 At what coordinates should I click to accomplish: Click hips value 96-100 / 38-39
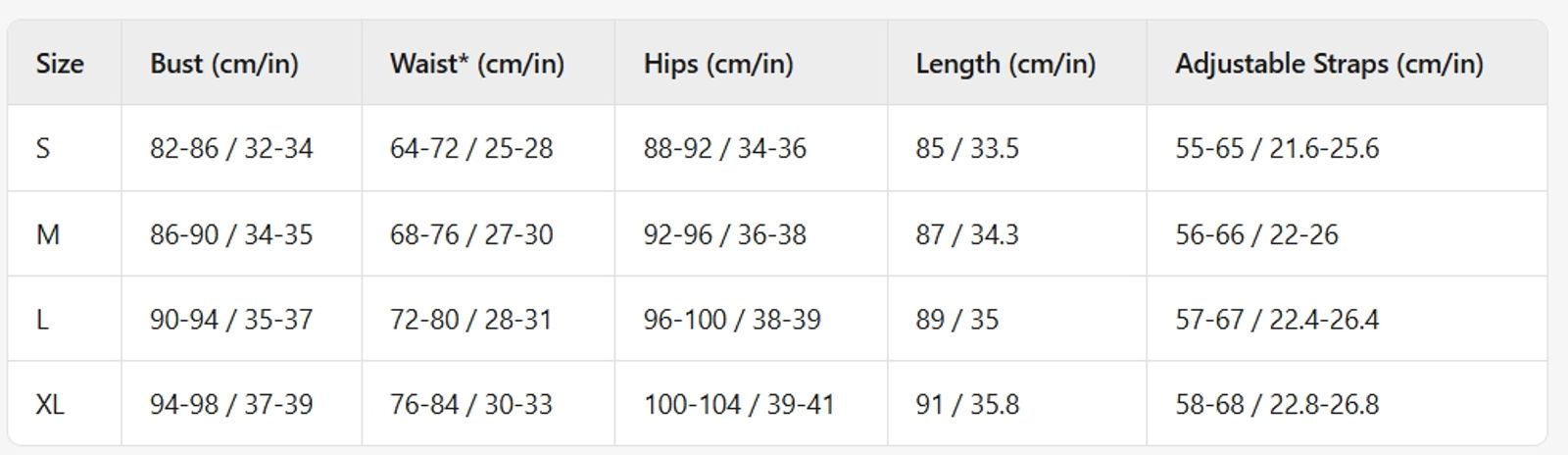click(x=732, y=320)
